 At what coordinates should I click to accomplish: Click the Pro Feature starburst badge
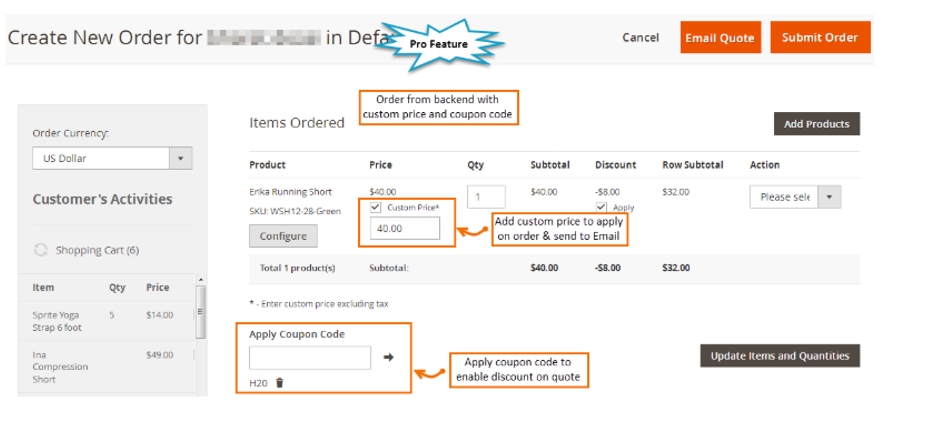[x=440, y=44]
